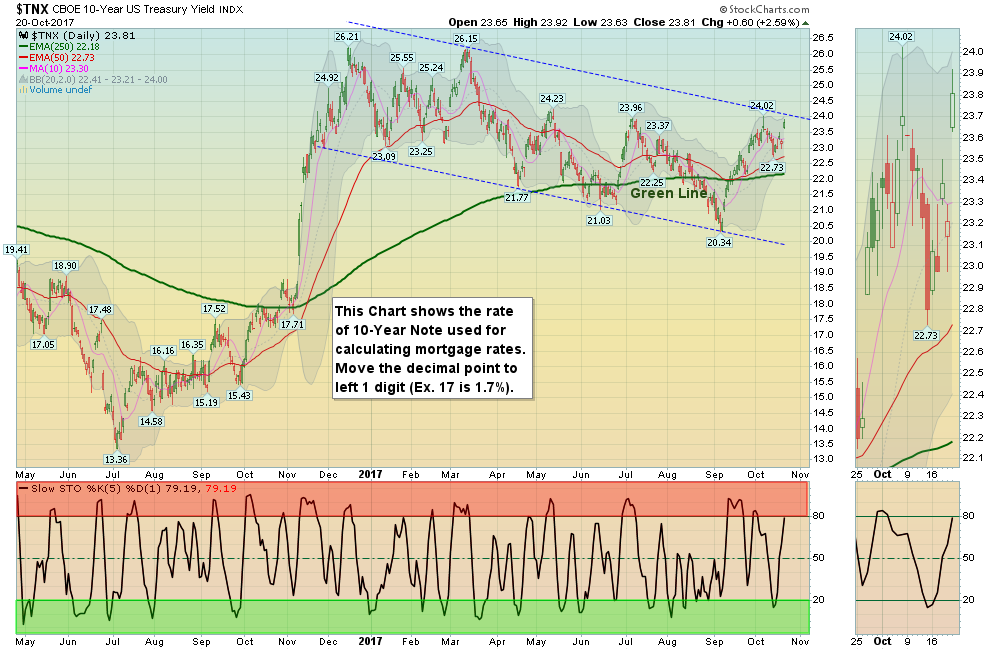The height and width of the screenshot is (650, 1000).
Task: Click the Close 23.81 value
Action: (x=664, y=22)
